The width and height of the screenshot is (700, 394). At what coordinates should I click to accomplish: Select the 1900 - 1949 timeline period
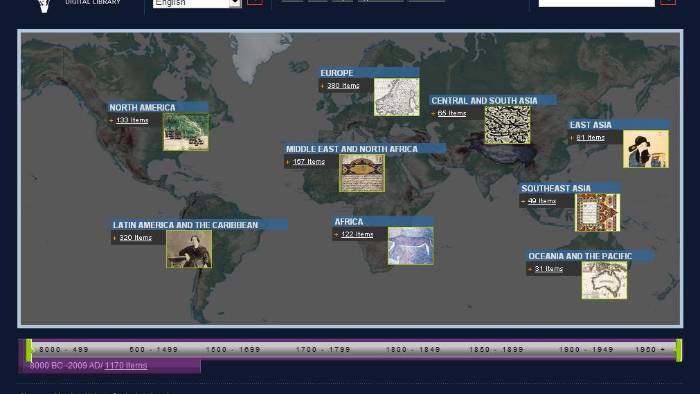tap(586, 349)
